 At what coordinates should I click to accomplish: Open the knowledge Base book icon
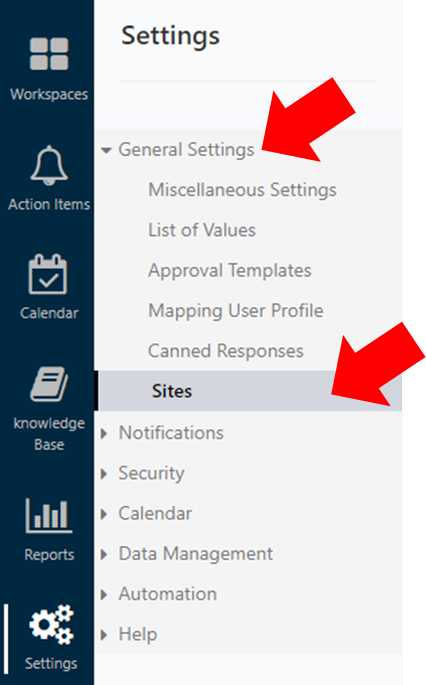pyautogui.click(x=49, y=384)
